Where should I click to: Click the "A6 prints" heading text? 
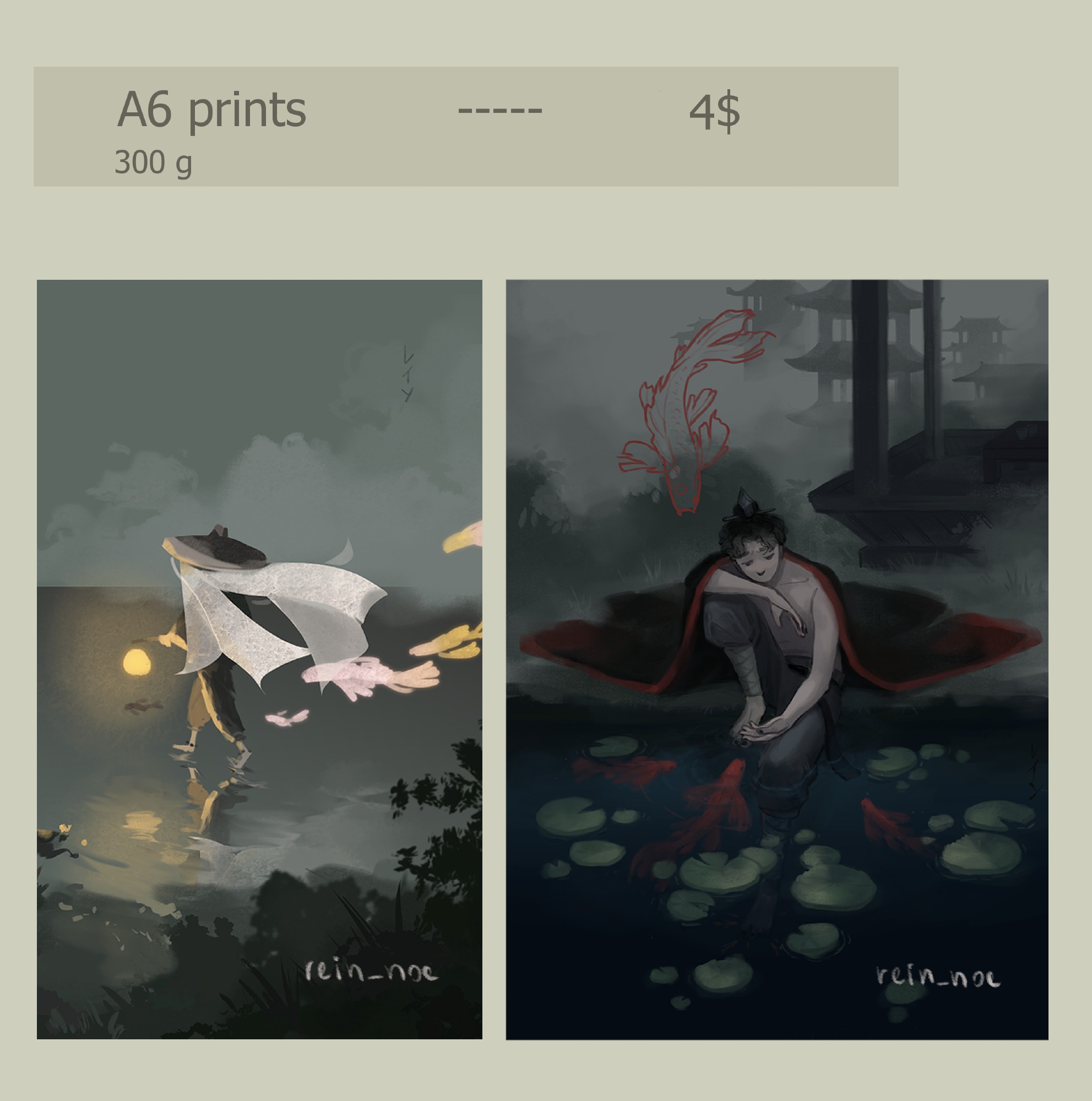pyautogui.click(x=211, y=111)
